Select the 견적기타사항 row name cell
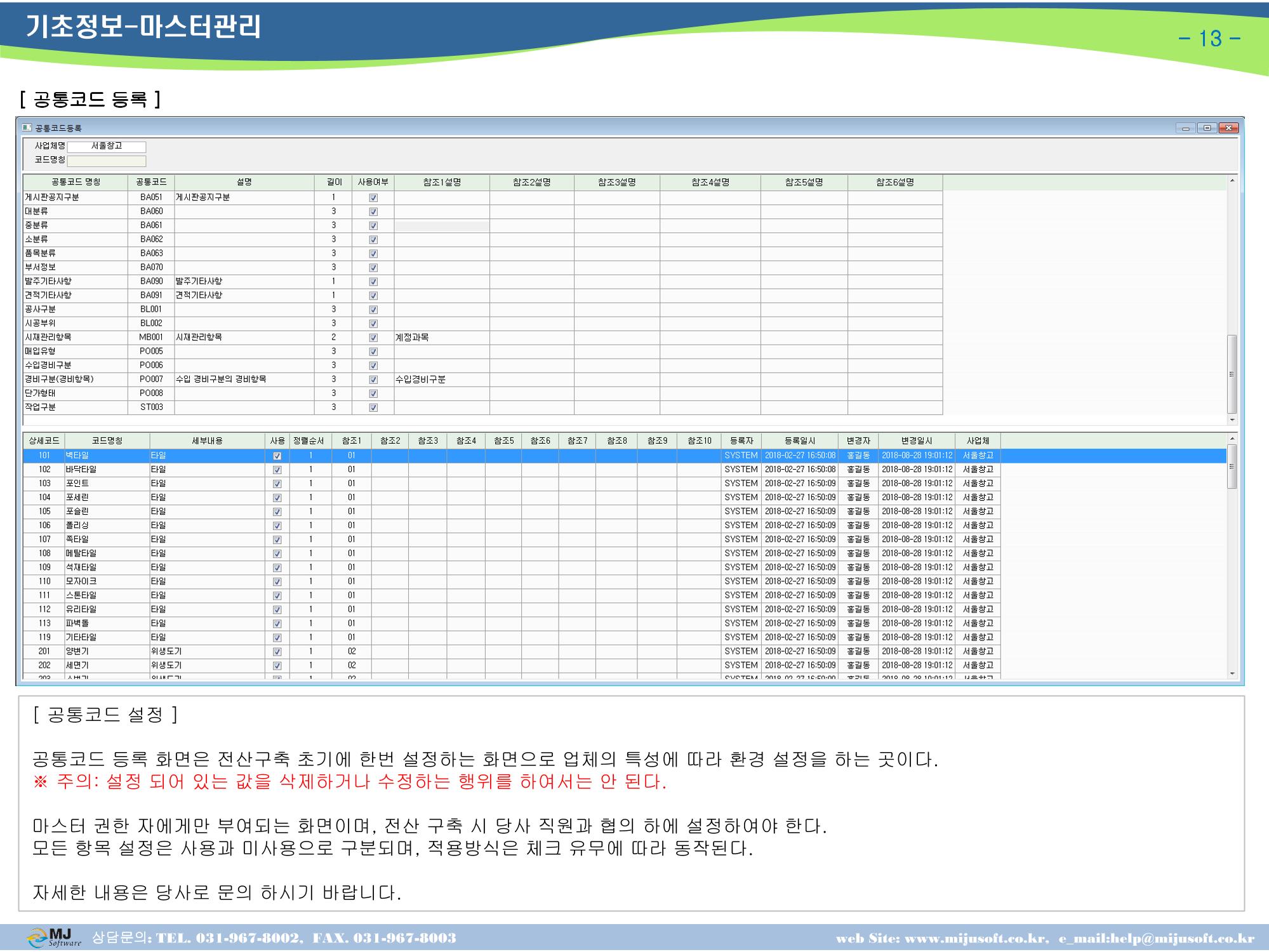Viewport: 1269px width, 952px height. pyautogui.click(x=76, y=295)
